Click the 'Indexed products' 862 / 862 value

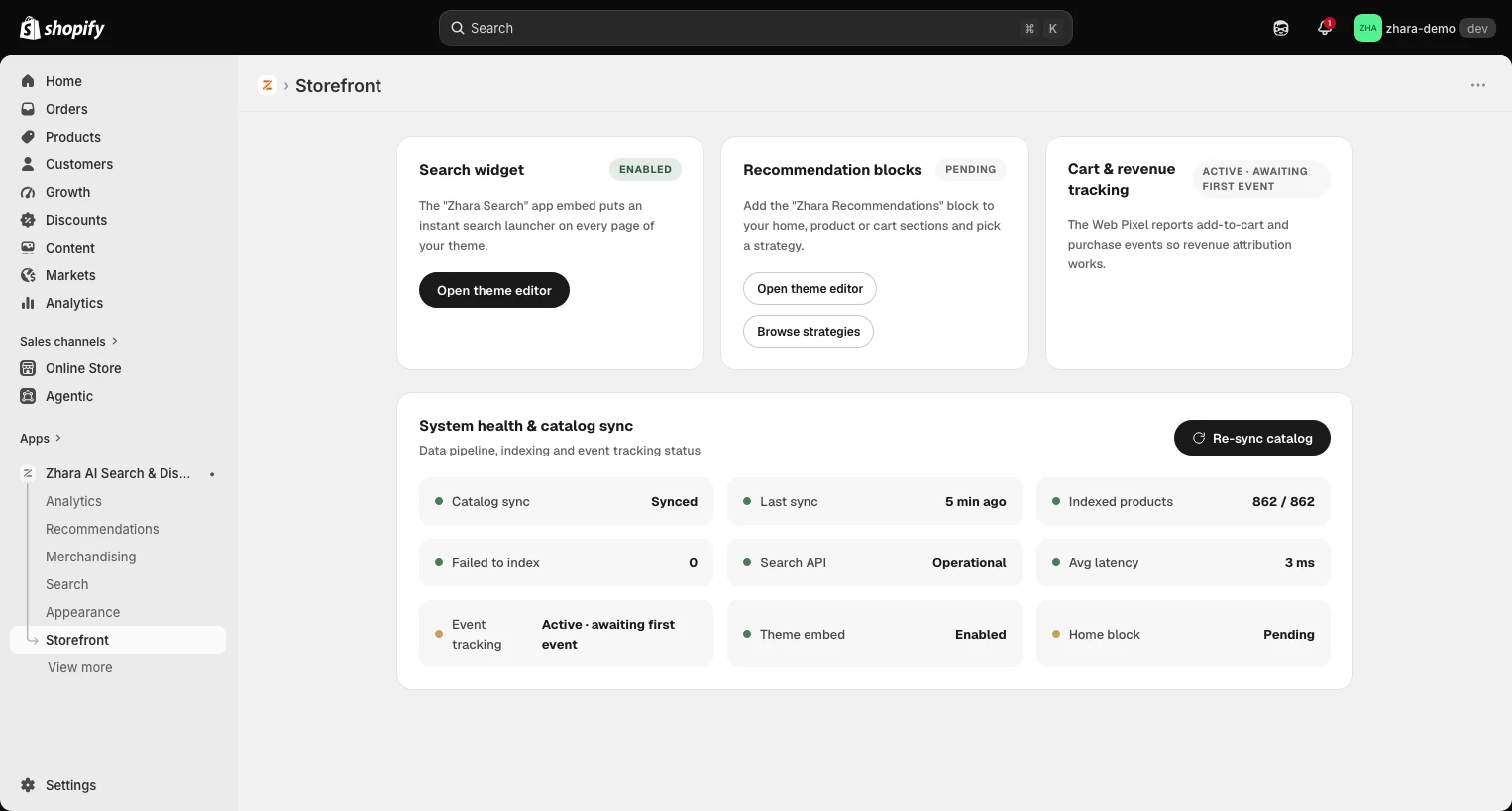1283,501
